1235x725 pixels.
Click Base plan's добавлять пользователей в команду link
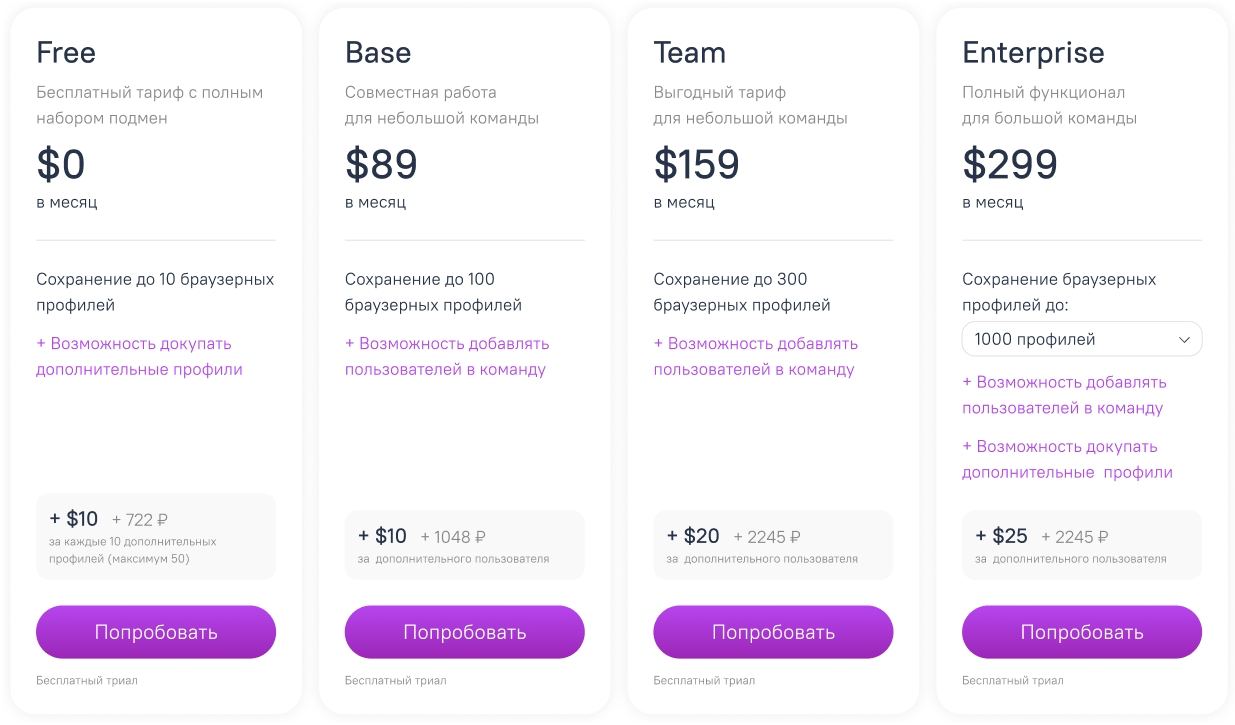coord(447,356)
